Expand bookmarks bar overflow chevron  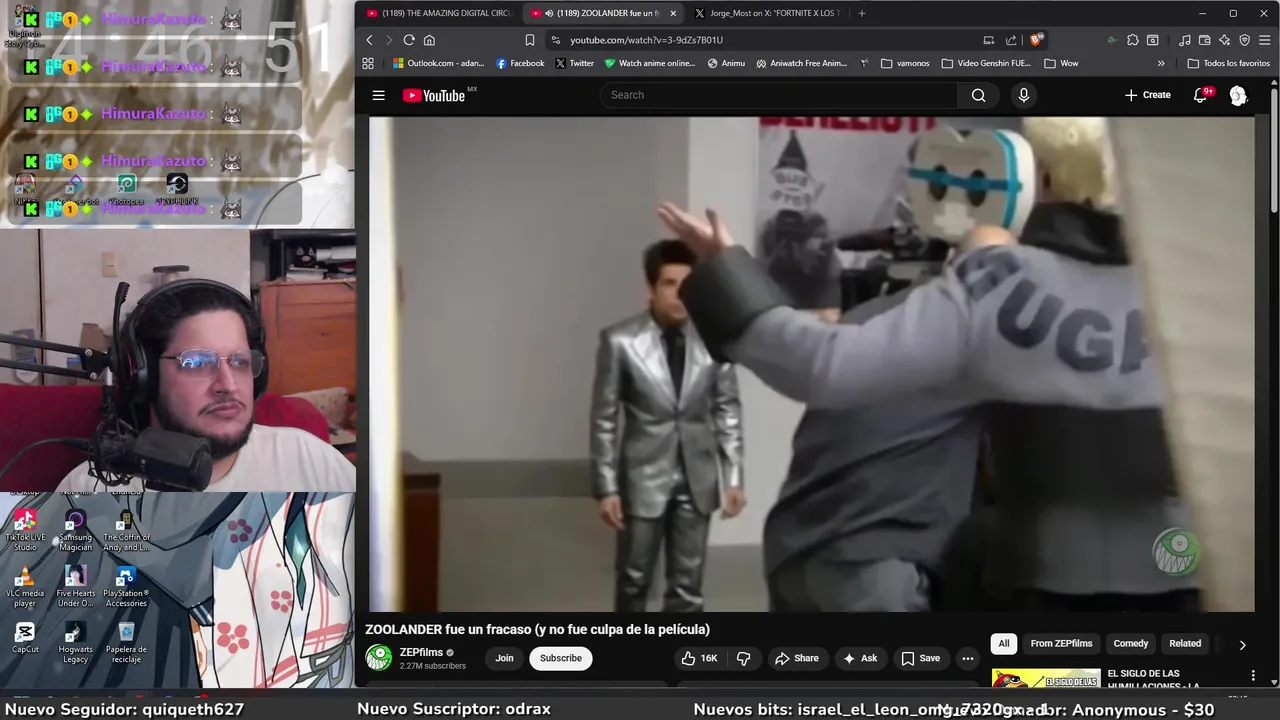tap(1161, 63)
